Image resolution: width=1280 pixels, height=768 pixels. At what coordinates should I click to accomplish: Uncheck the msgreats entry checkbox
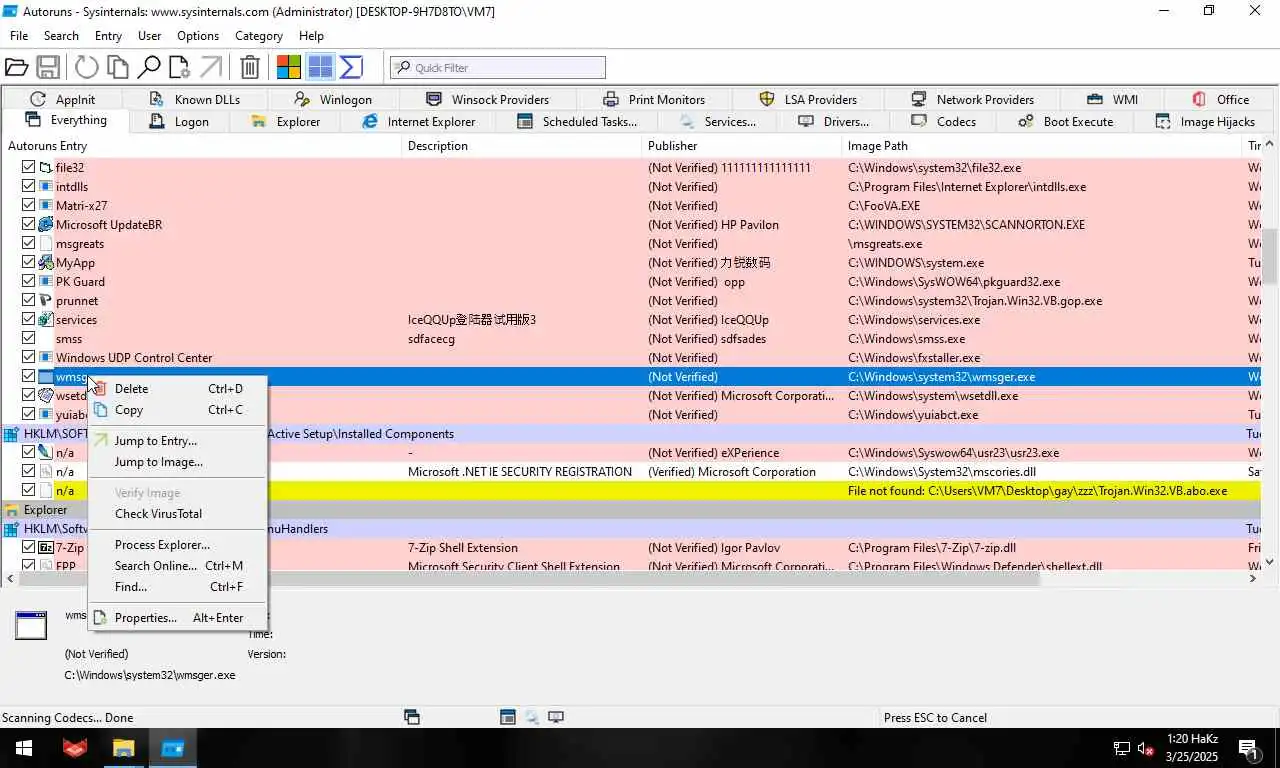[29, 244]
